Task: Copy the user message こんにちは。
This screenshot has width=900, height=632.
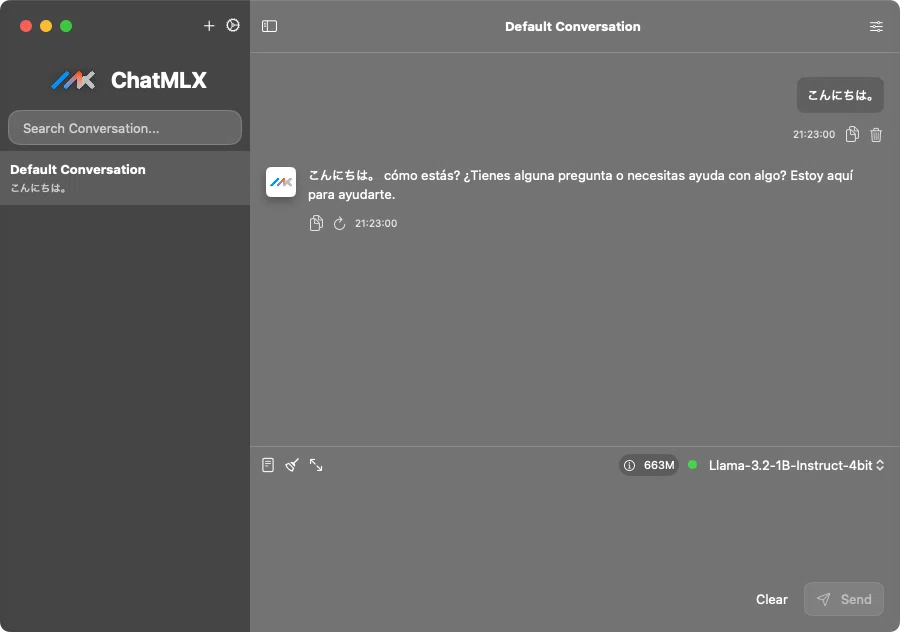Action: pyautogui.click(x=852, y=134)
